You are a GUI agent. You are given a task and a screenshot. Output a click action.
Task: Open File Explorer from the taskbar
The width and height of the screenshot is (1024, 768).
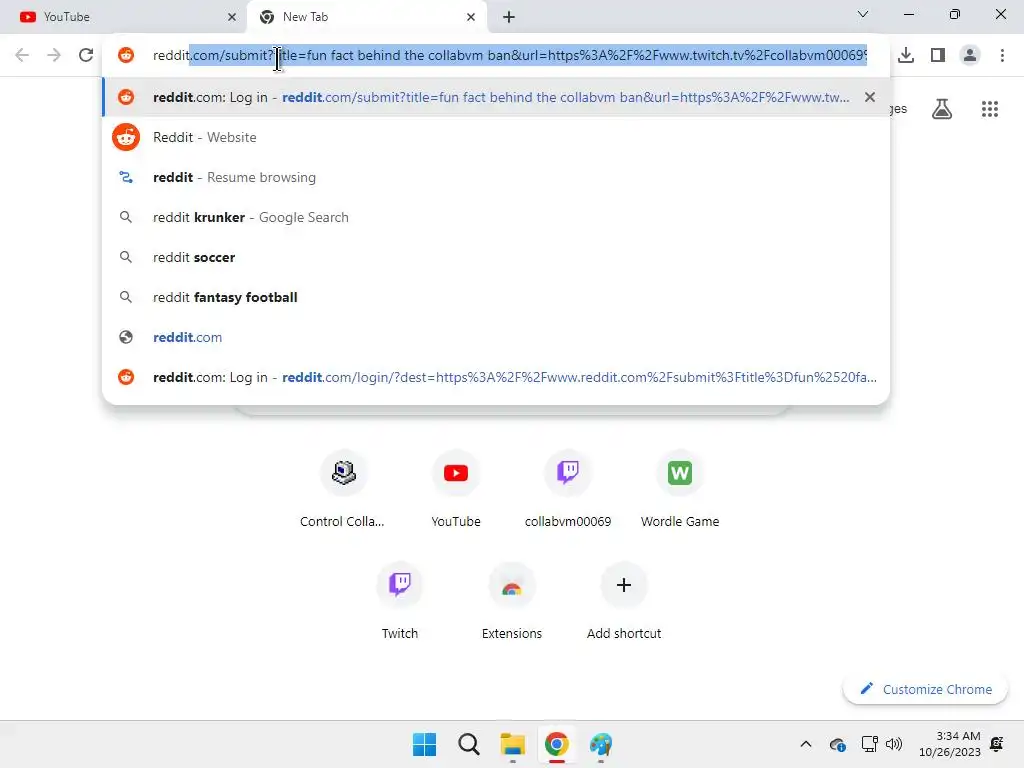coord(513,744)
